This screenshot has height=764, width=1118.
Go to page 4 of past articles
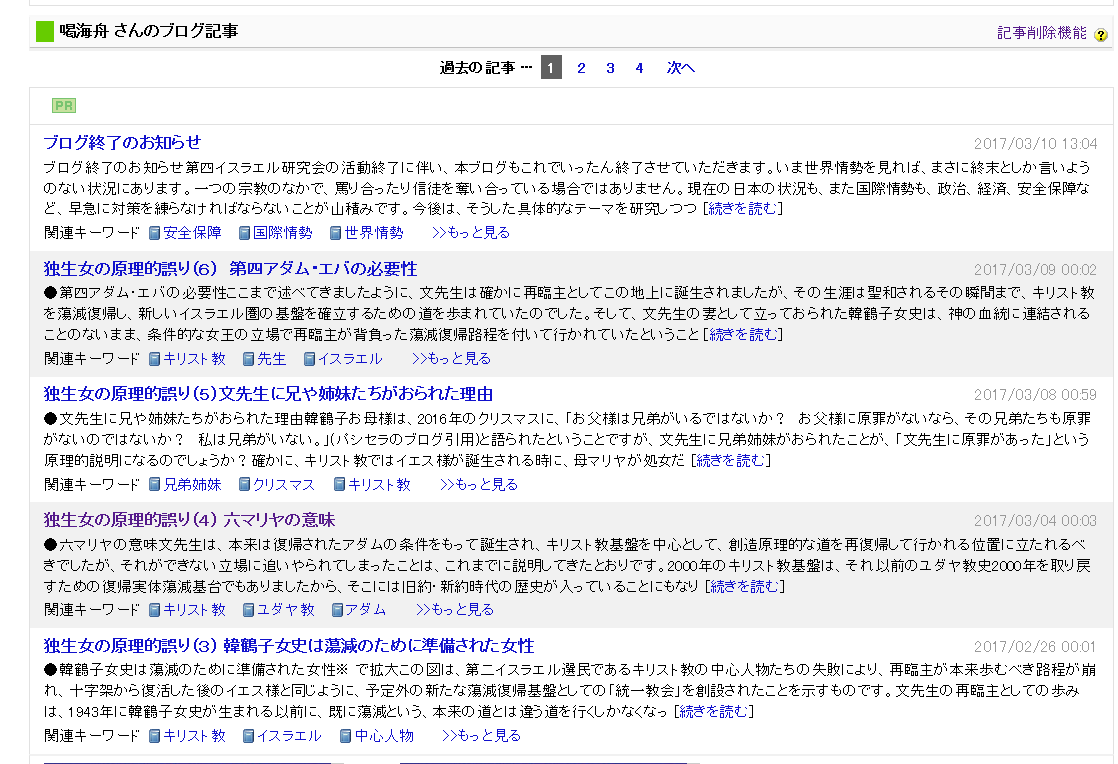click(x=639, y=68)
